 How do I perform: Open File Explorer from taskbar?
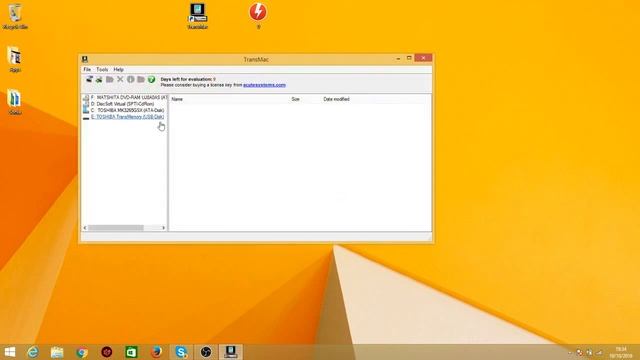[x=57, y=352]
